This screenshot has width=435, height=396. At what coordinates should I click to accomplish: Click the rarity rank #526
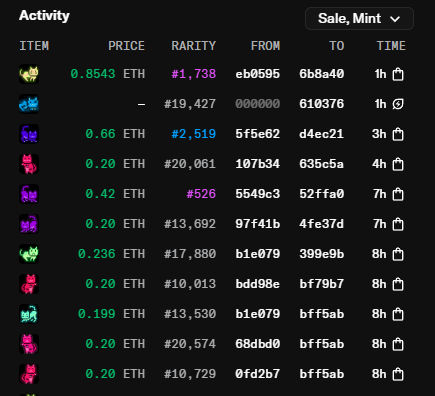201,194
